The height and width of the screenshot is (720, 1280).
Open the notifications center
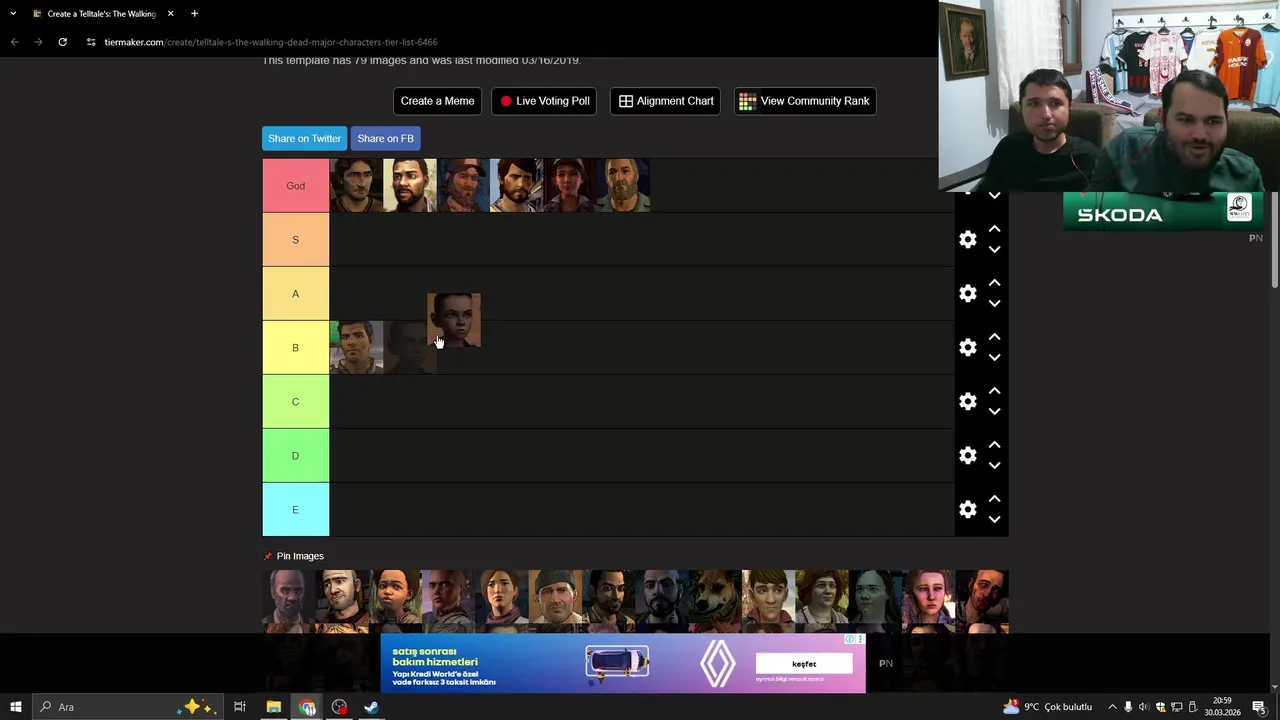pos(1259,707)
